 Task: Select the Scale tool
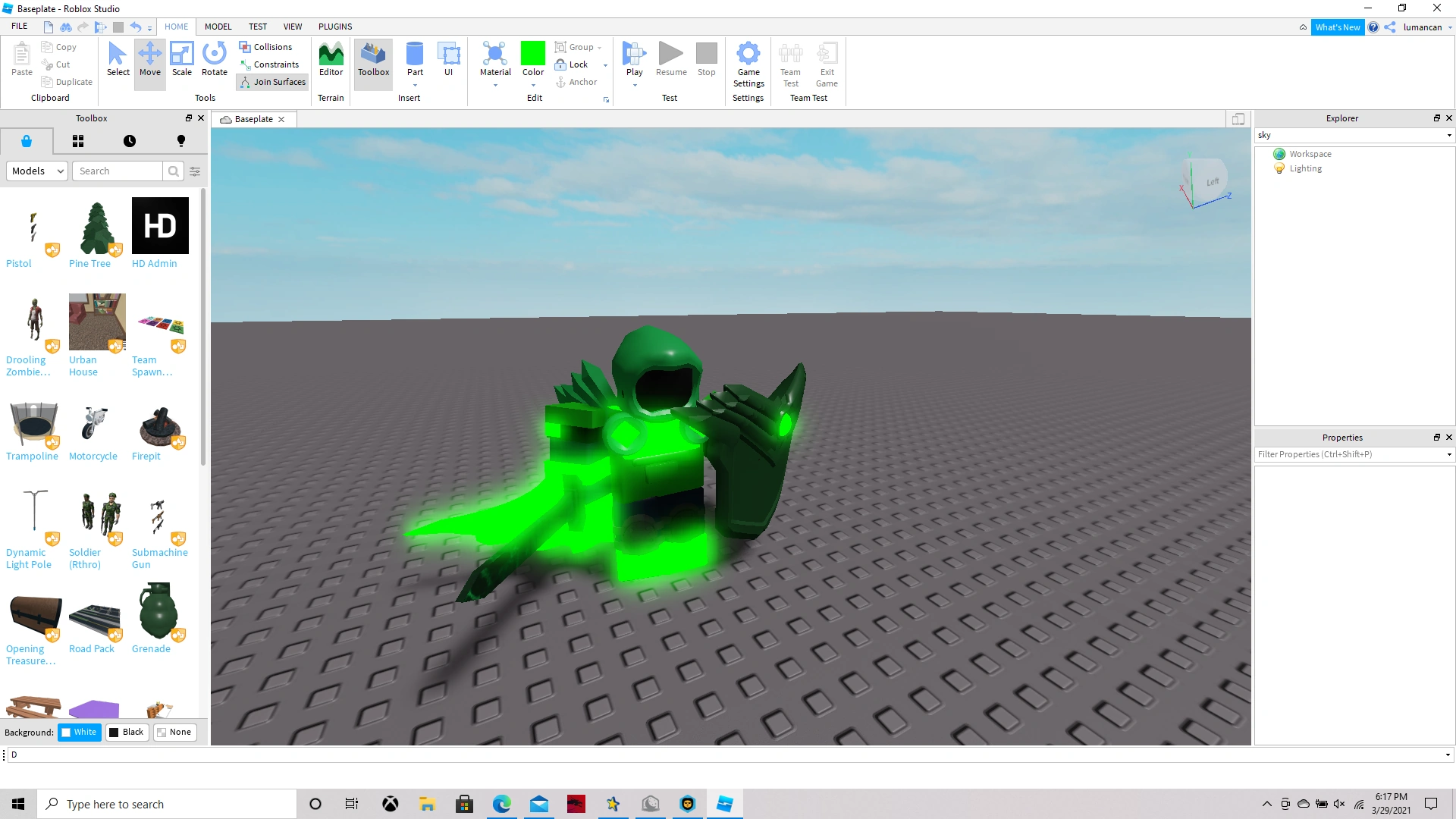181,59
